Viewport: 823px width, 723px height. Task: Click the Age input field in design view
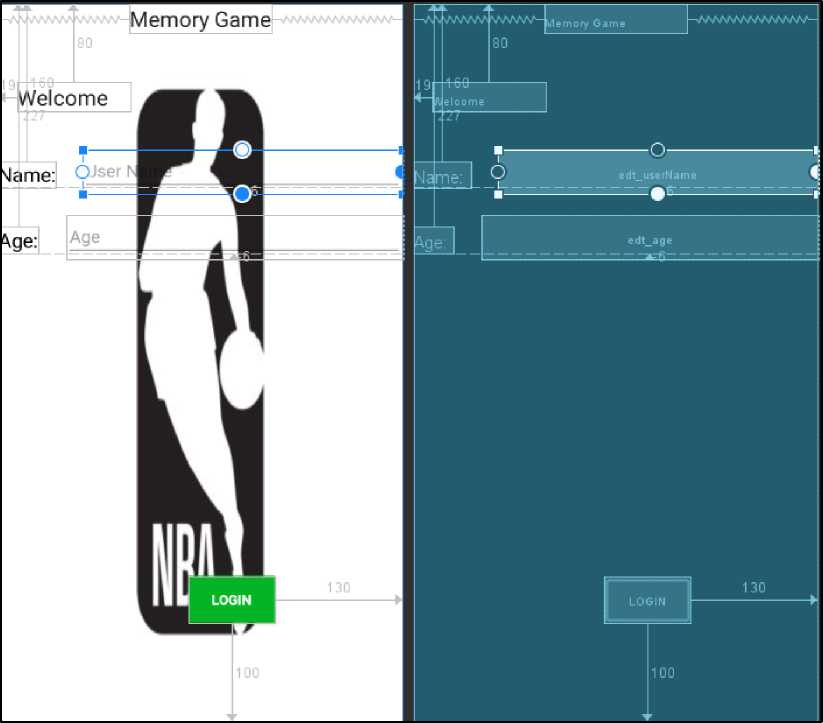(235, 237)
